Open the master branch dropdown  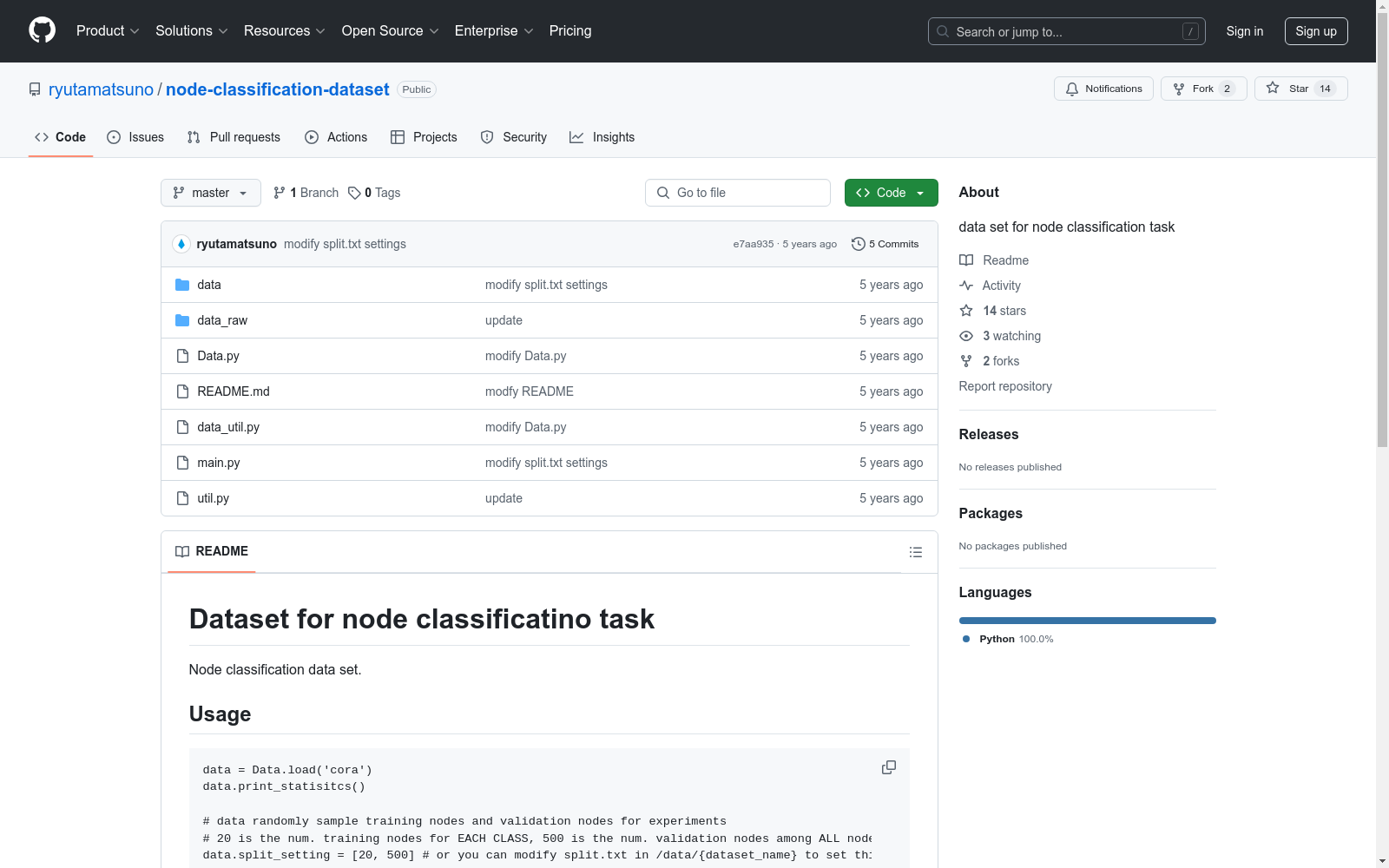tap(211, 193)
